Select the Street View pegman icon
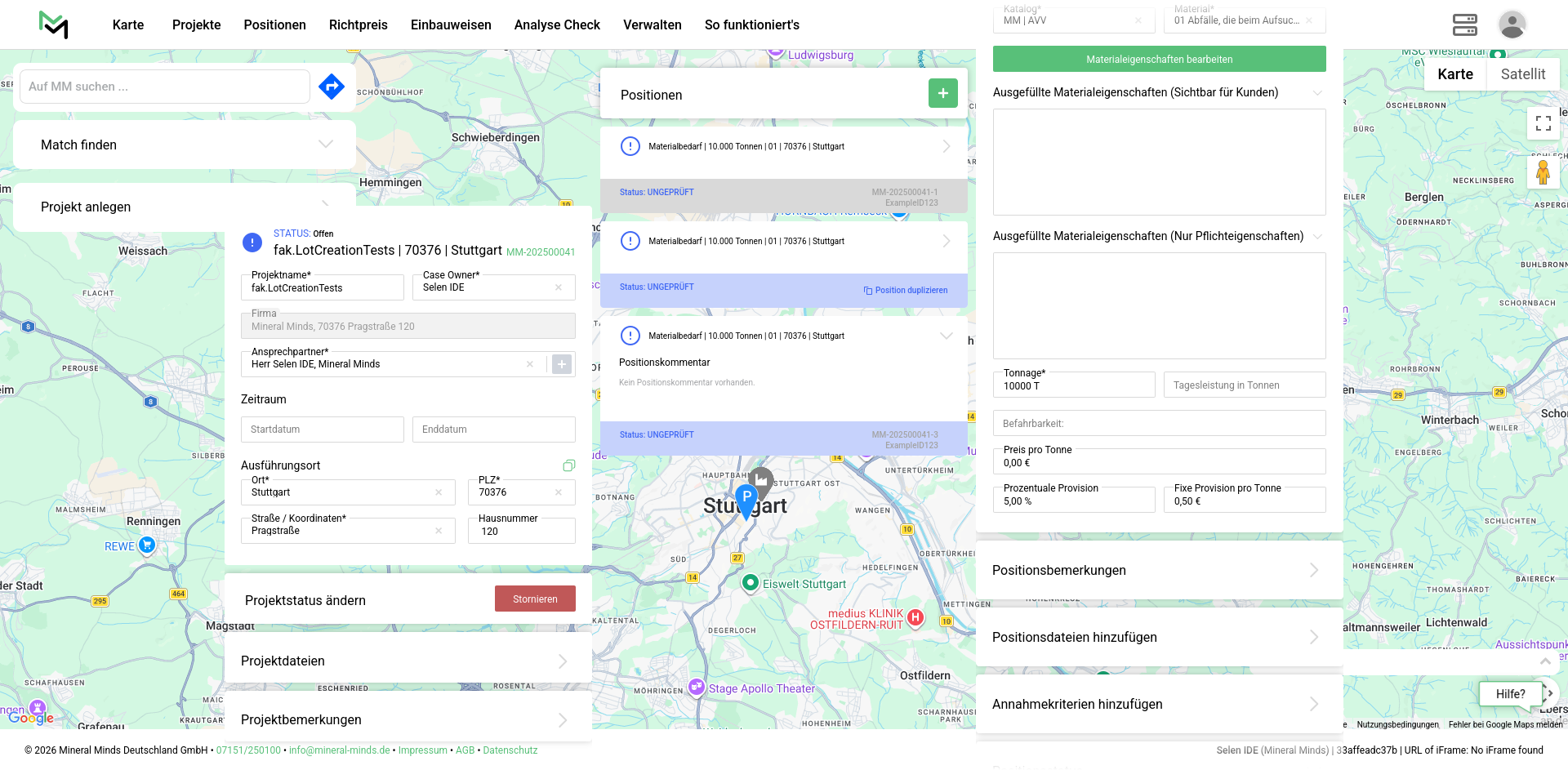The width and height of the screenshot is (1568, 770). click(x=1543, y=173)
